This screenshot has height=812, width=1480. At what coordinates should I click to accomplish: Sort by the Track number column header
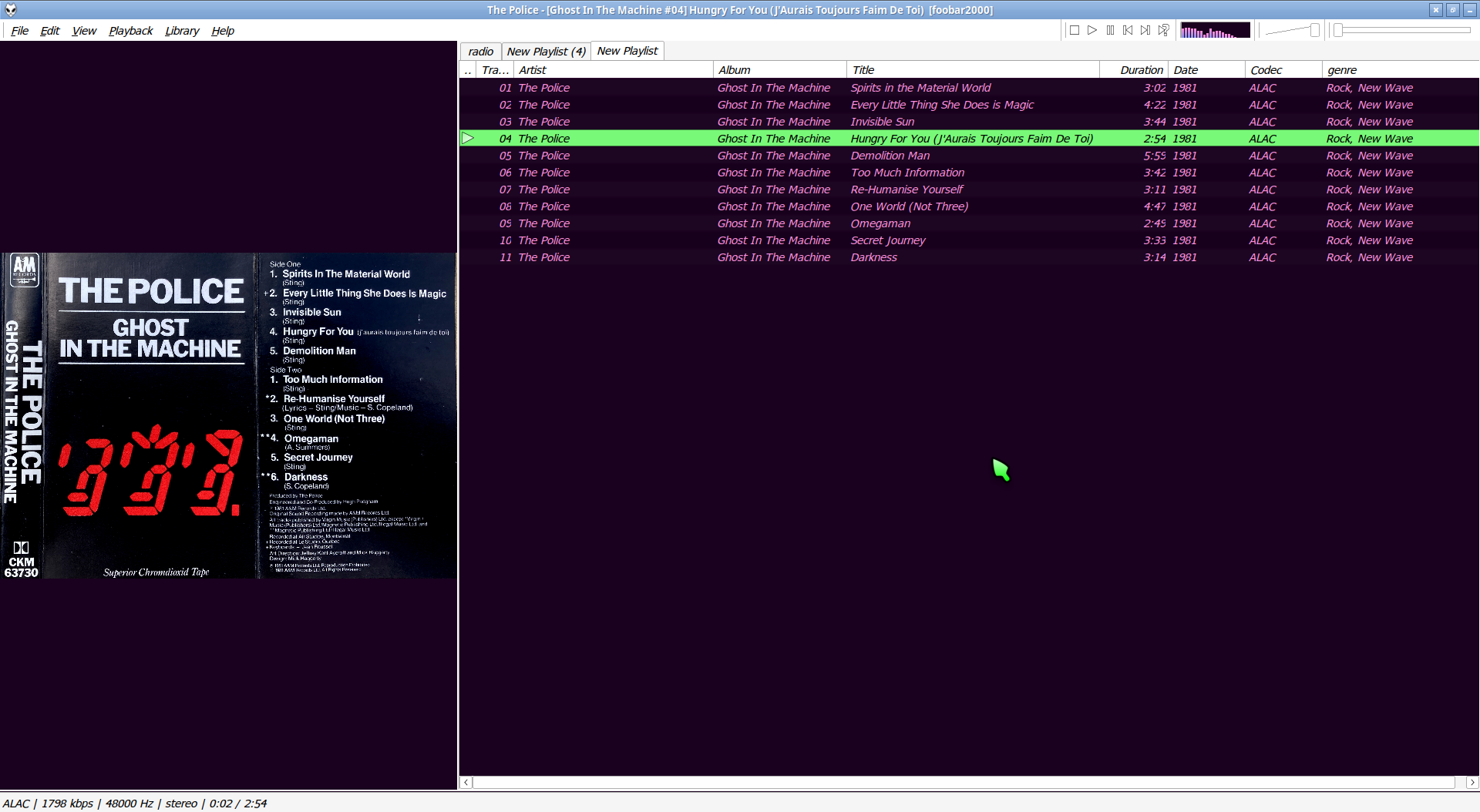tap(495, 70)
